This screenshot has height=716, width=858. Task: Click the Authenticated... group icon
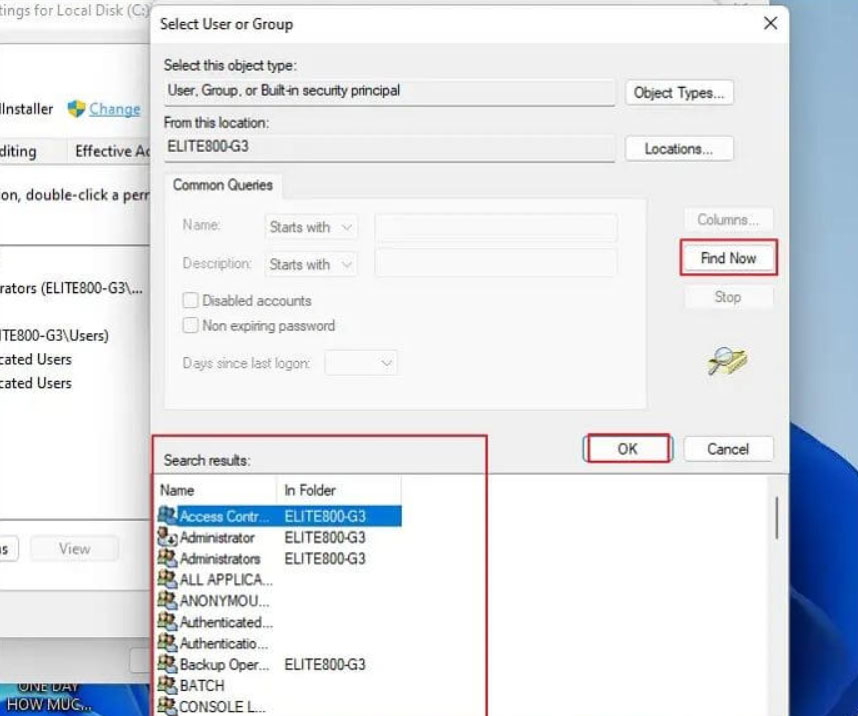coord(167,621)
